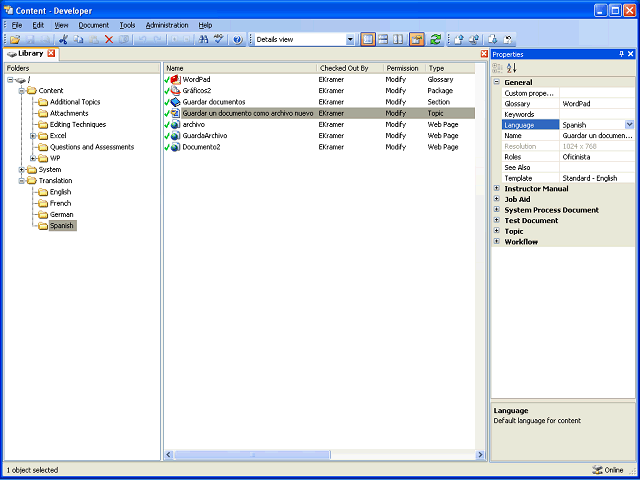Click the Cancel Check Out toolbar icon
The height and width of the screenshot is (480, 640).
(508, 40)
